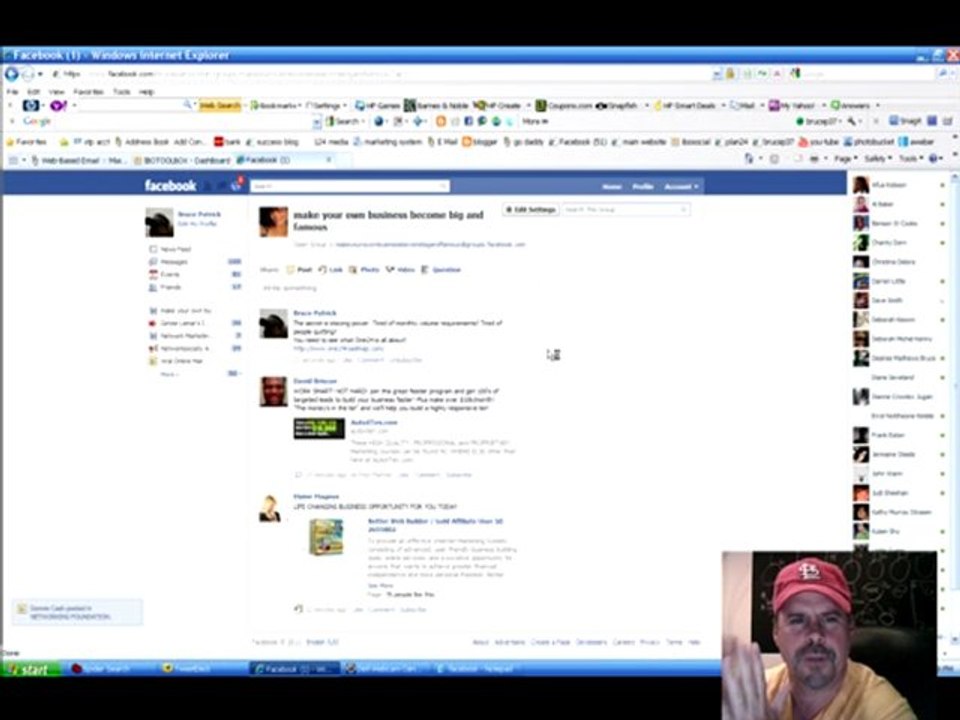Open the Edit menu
The image size is (960, 720).
click(33, 92)
